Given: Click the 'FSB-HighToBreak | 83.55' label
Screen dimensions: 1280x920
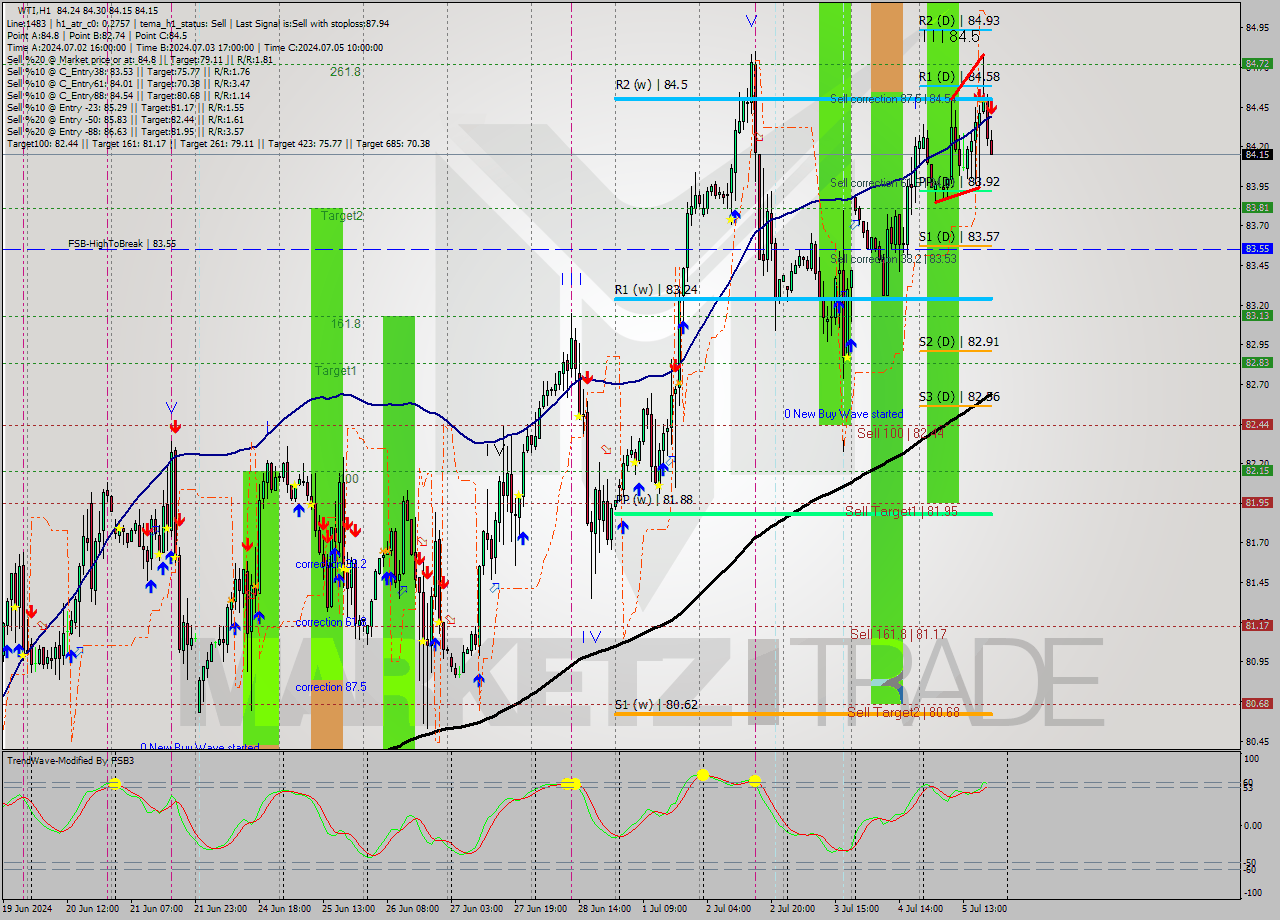Looking at the screenshot, I should tap(122, 244).
